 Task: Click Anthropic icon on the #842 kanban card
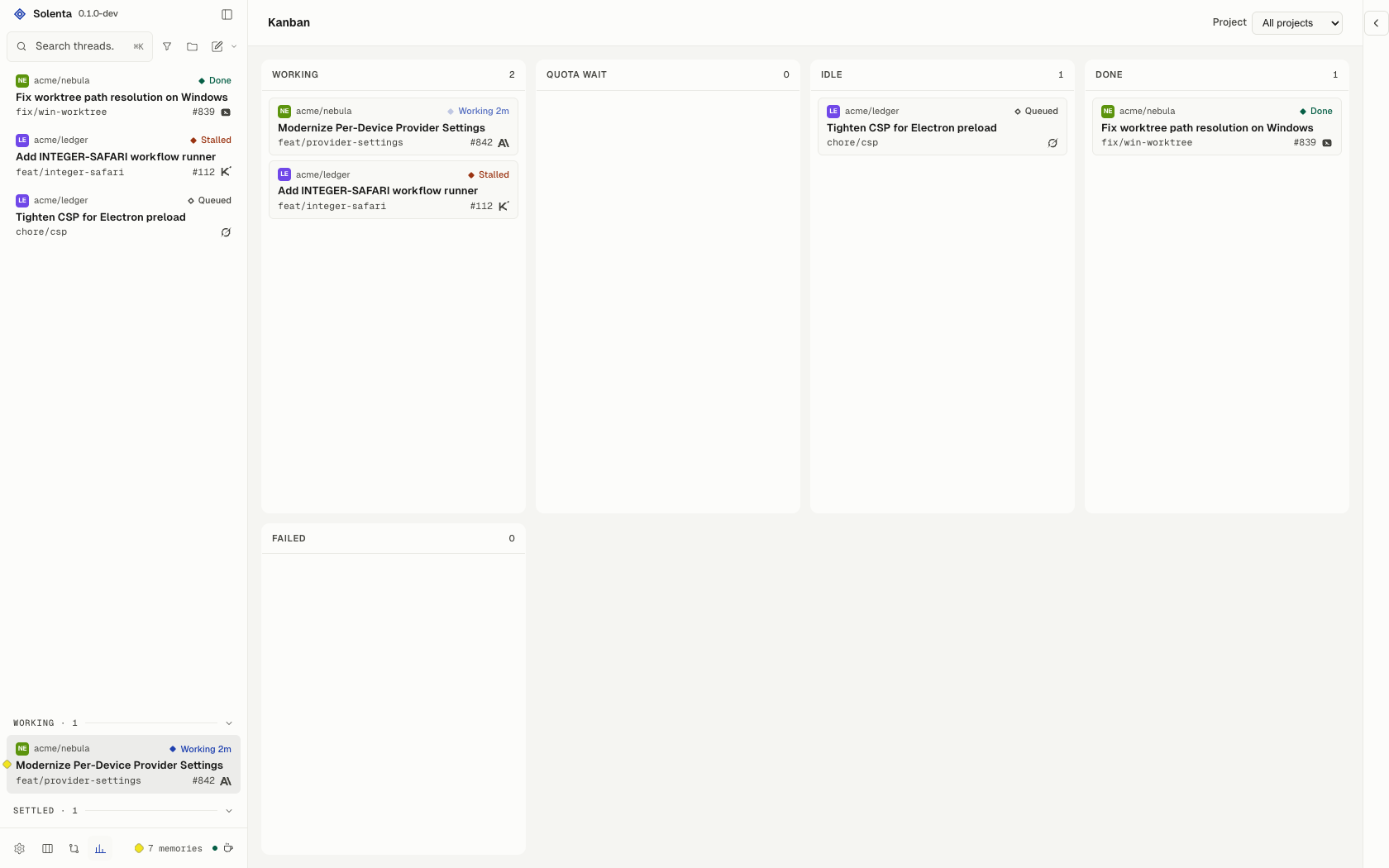(x=504, y=143)
